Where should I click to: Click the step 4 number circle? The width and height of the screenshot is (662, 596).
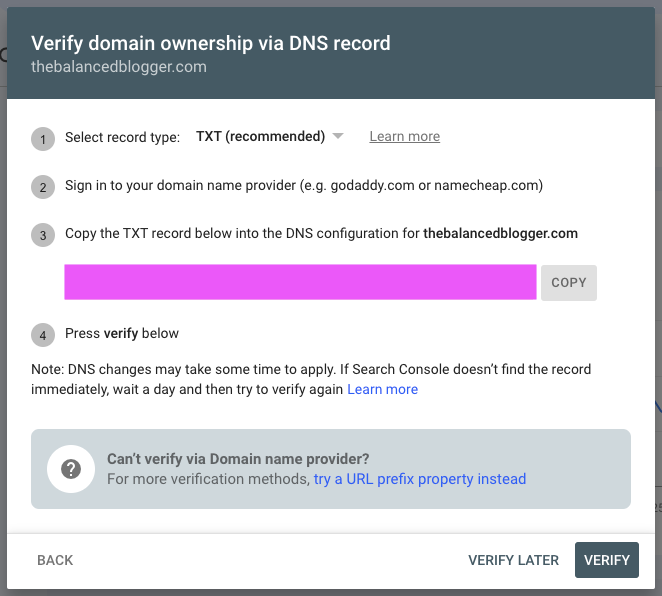pos(43,335)
